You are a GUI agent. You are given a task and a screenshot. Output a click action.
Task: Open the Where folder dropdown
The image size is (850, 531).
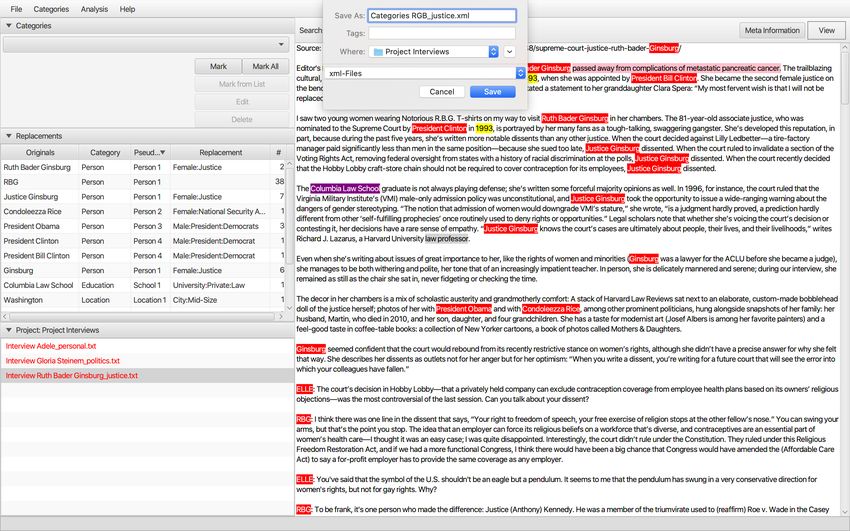tap(434, 51)
